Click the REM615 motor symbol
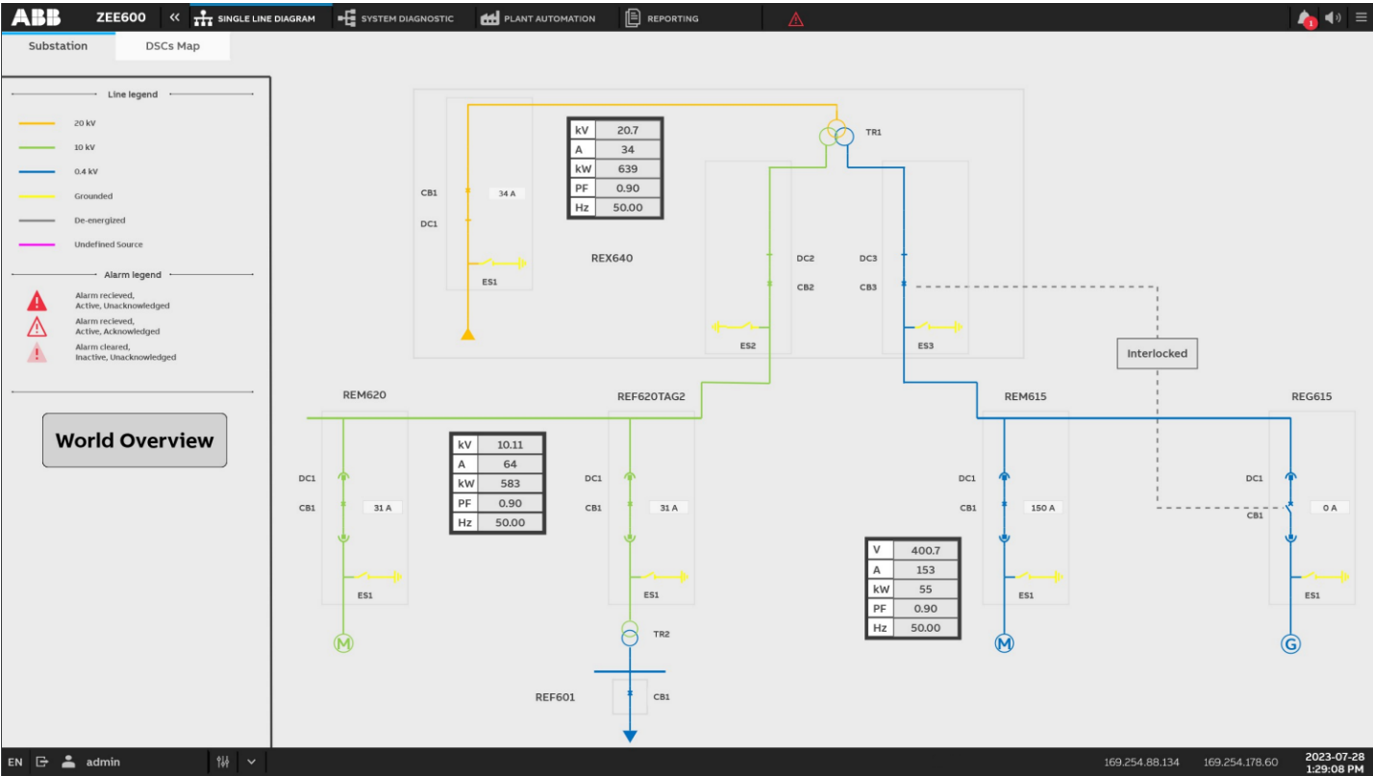This screenshot has height=779, width=1378. click(1004, 644)
